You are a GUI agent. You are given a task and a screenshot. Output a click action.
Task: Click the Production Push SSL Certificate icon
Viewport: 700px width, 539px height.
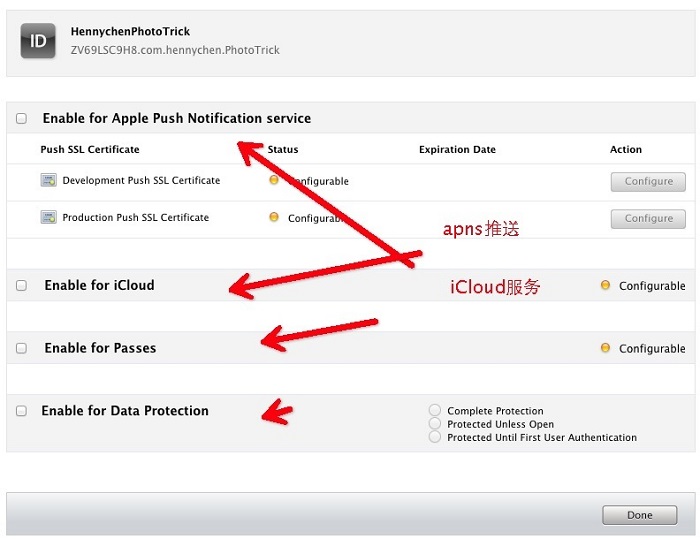point(48,217)
